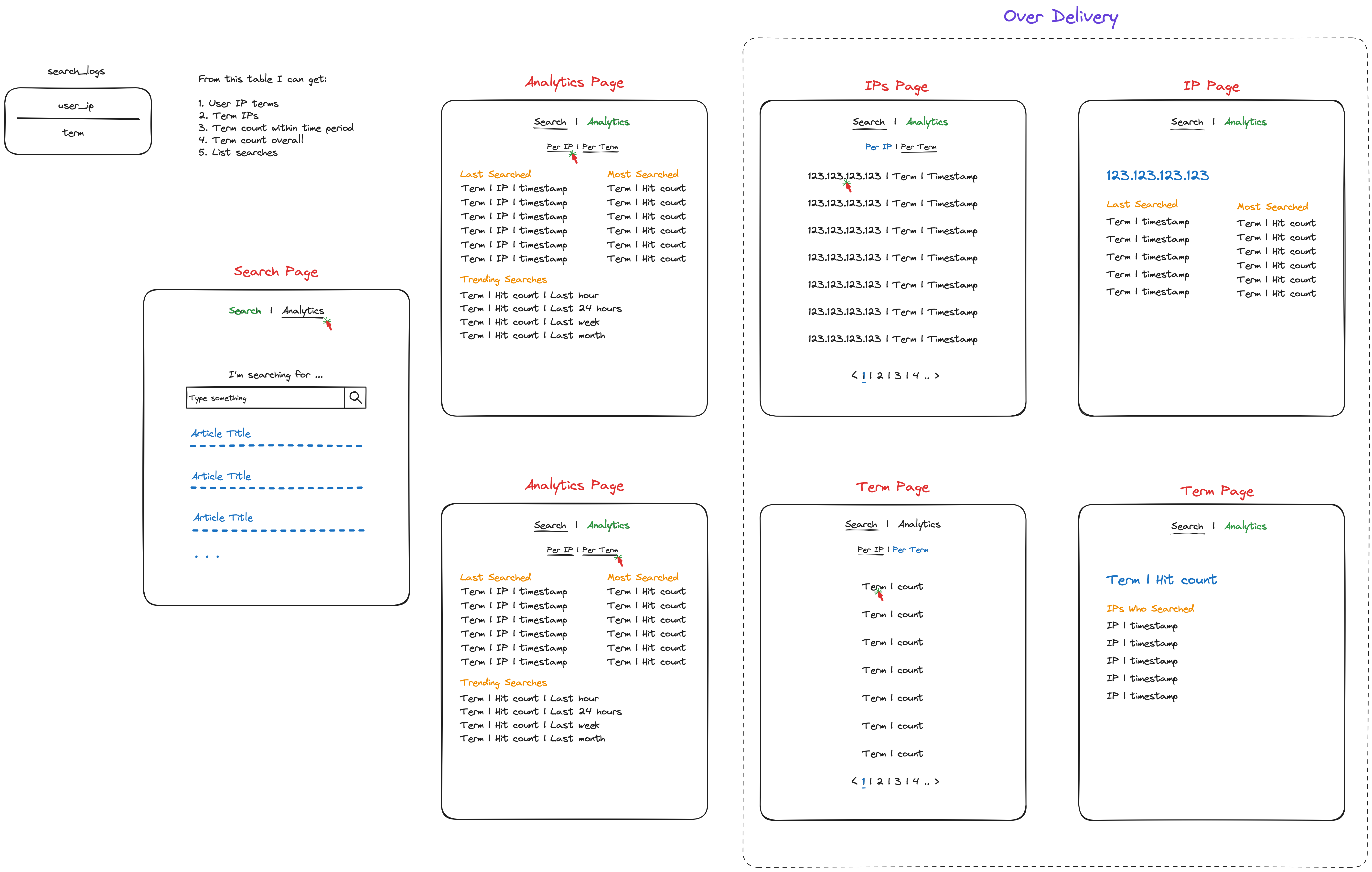The width and height of the screenshot is (1372, 872).
Task: Click first 'Term | count' row in Term Page
Action: 892,586
